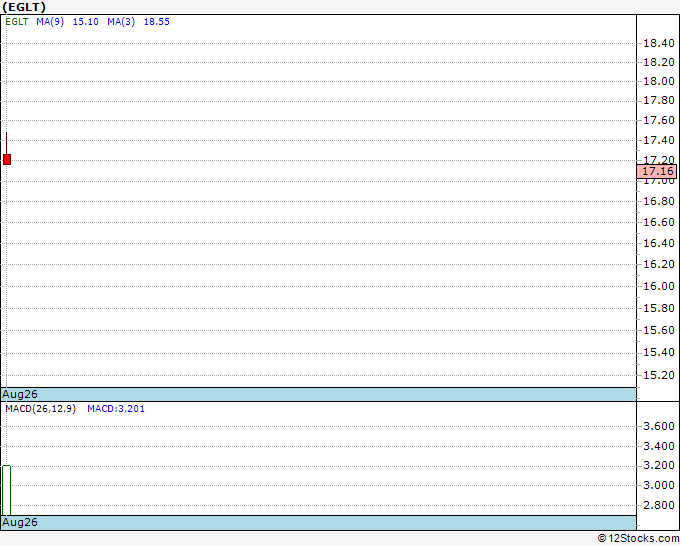Image resolution: width=680 pixels, height=546 pixels.
Task: Click the MACD:3.201 value label
Action: pos(116,409)
